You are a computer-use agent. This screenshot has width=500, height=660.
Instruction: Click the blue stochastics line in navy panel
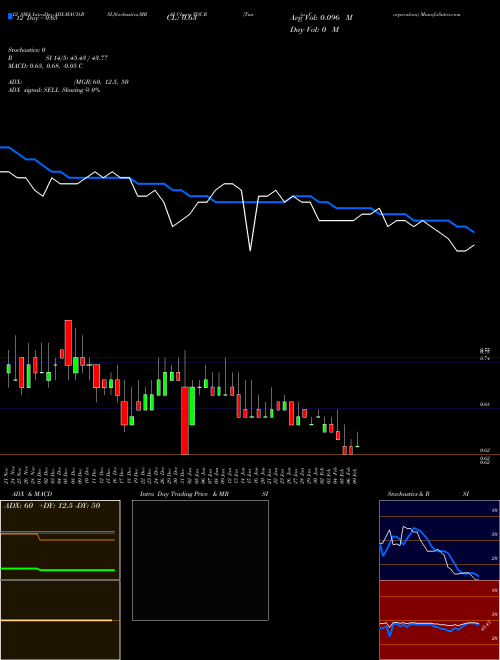(x=429, y=551)
